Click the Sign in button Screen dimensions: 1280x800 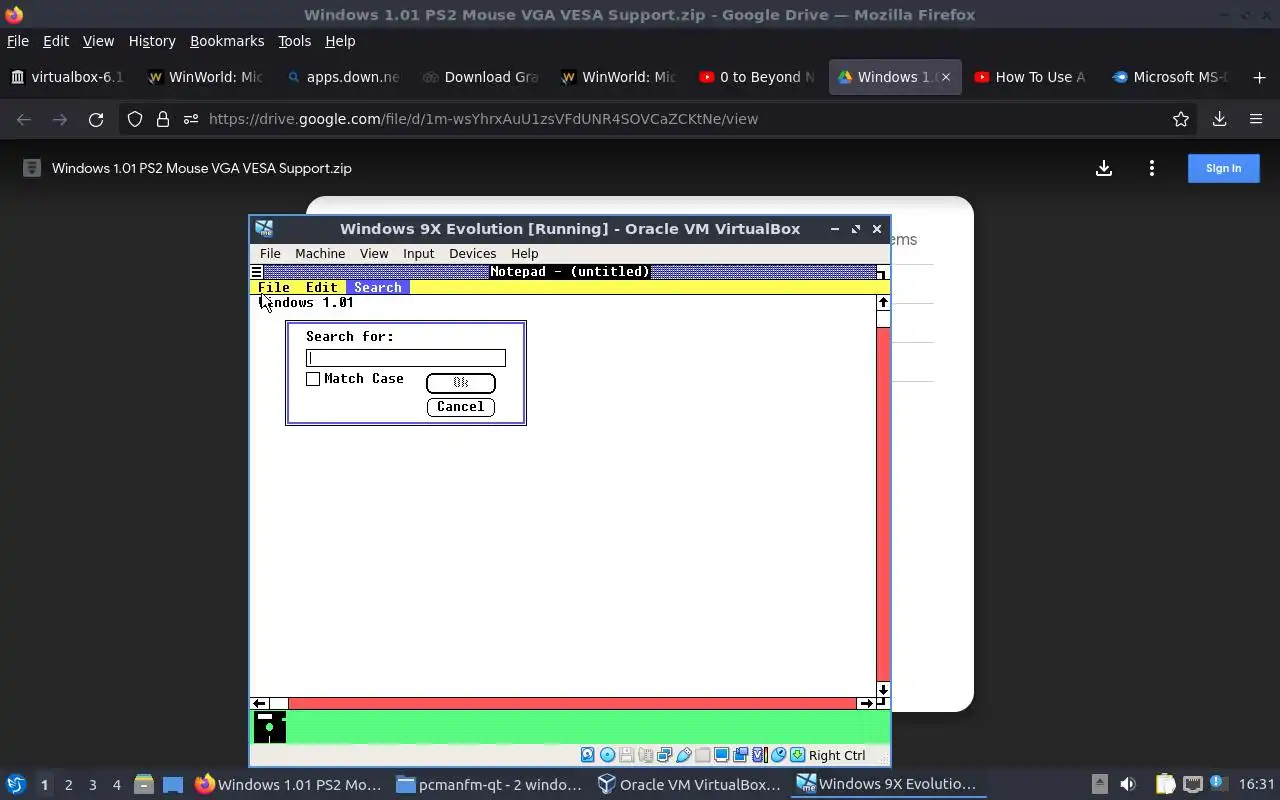(x=1223, y=168)
